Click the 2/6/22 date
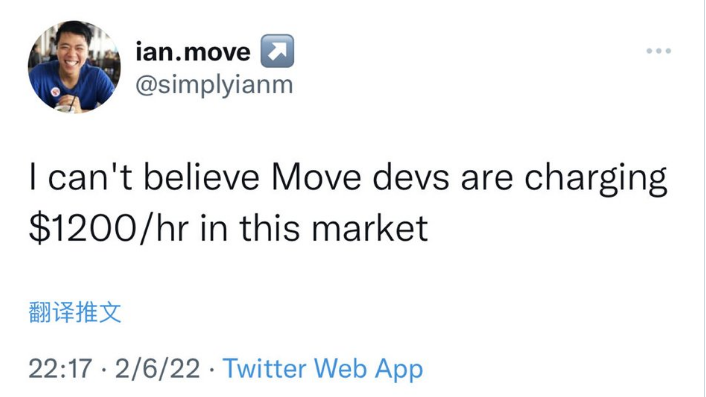The image size is (706, 397). pyautogui.click(x=158, y=369)
